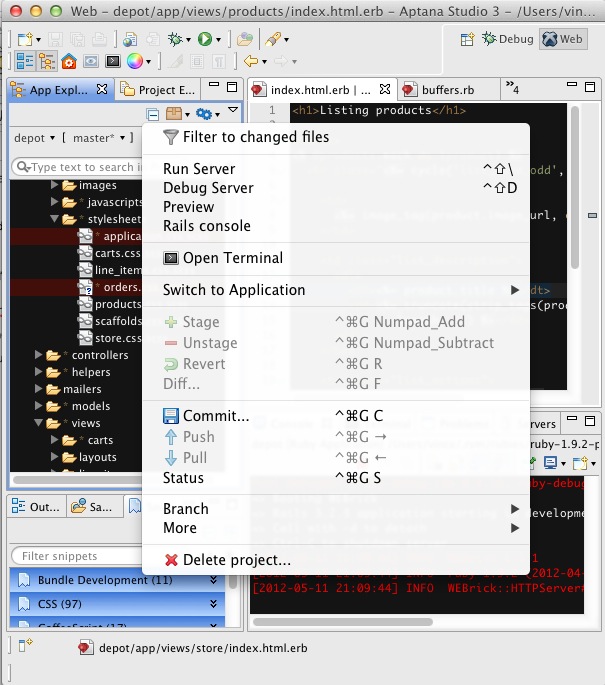Click Collapse All icon in App Explorer

(152, 114)
